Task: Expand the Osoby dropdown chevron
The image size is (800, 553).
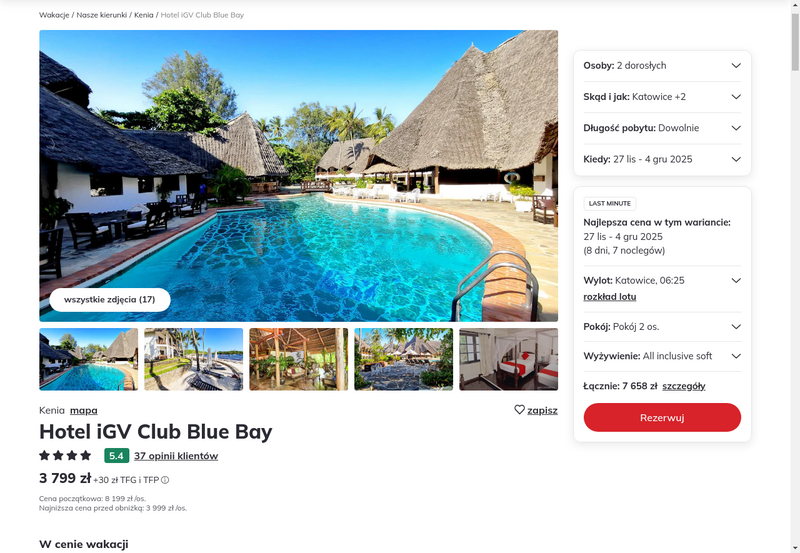Action: point(736,65)
